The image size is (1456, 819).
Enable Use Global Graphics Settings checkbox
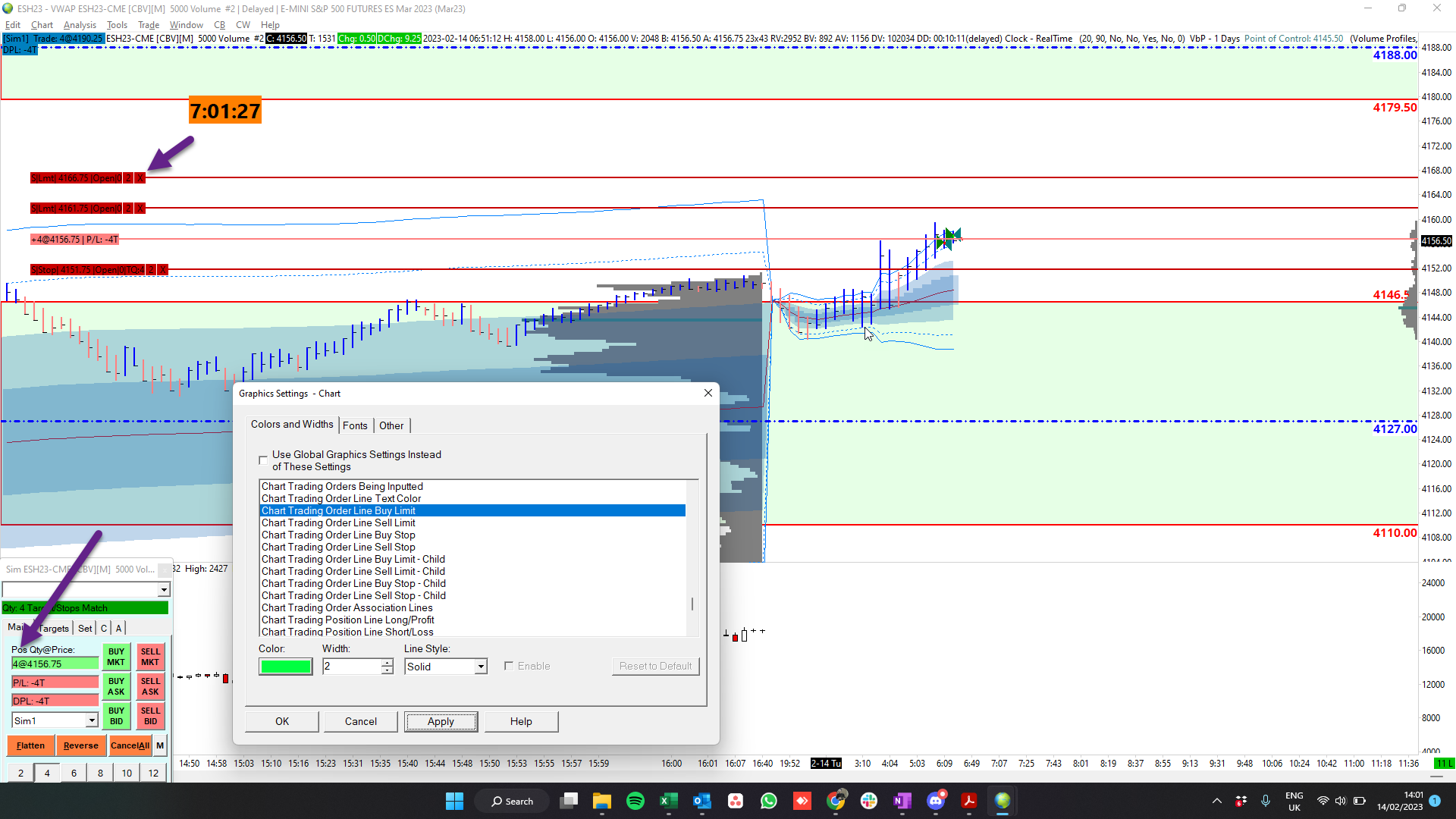(263, 460)
